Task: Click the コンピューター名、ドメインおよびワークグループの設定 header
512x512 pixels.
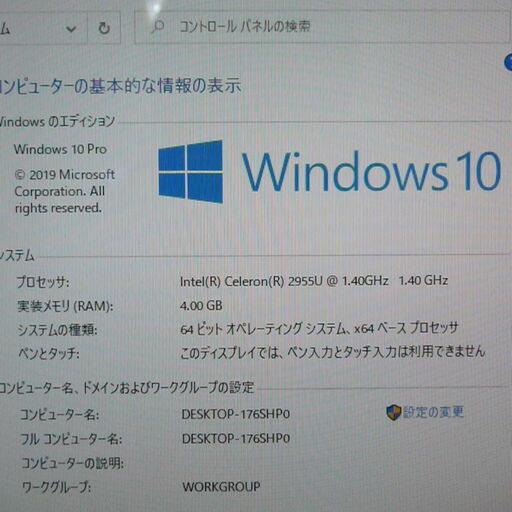Action: point(127,388)
